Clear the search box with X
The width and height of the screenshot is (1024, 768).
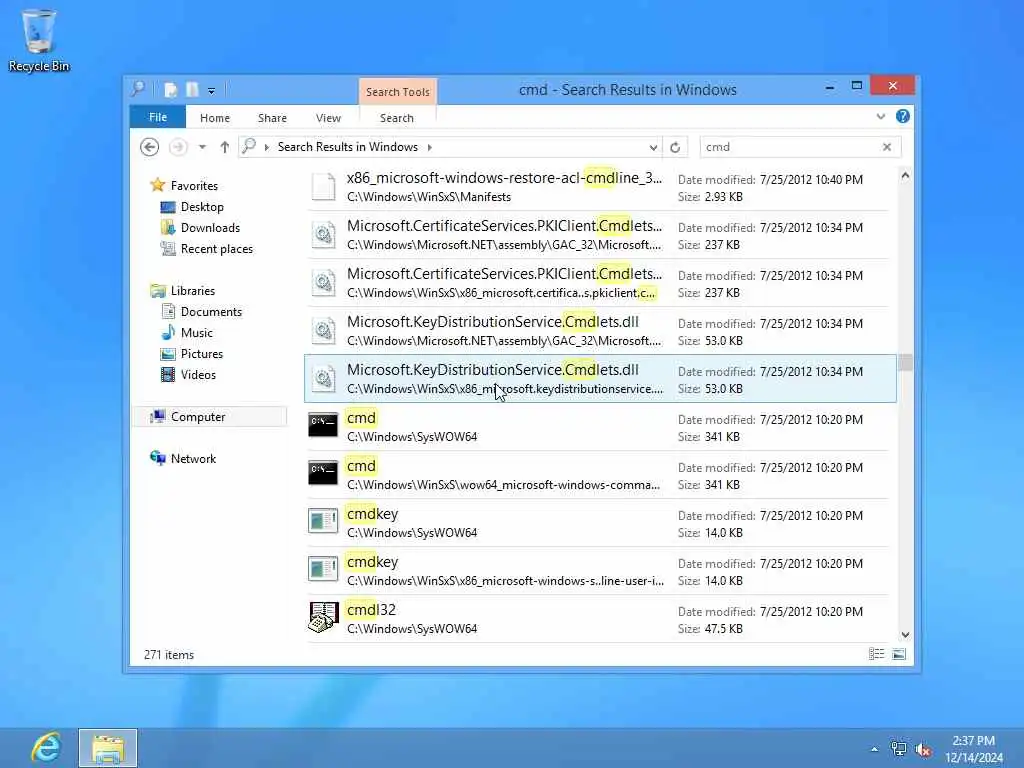(887, 147)
